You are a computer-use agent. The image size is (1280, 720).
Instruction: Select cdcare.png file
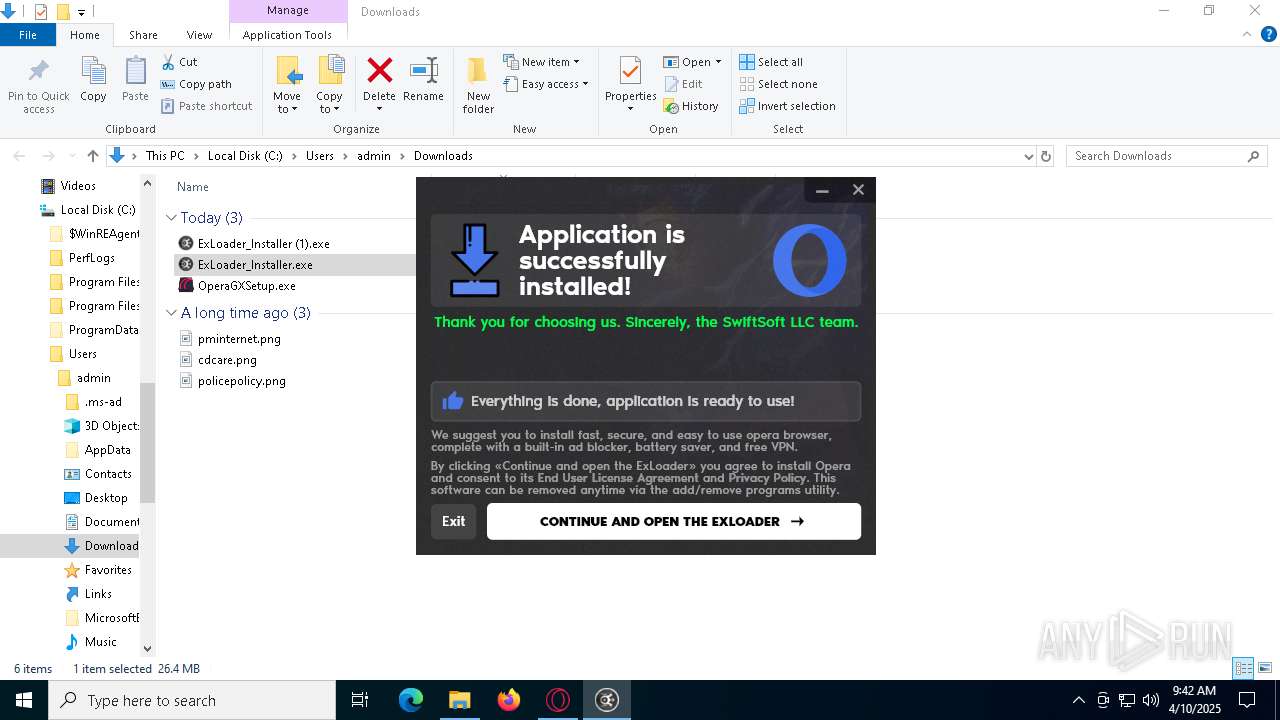click(x=227, y=360)
